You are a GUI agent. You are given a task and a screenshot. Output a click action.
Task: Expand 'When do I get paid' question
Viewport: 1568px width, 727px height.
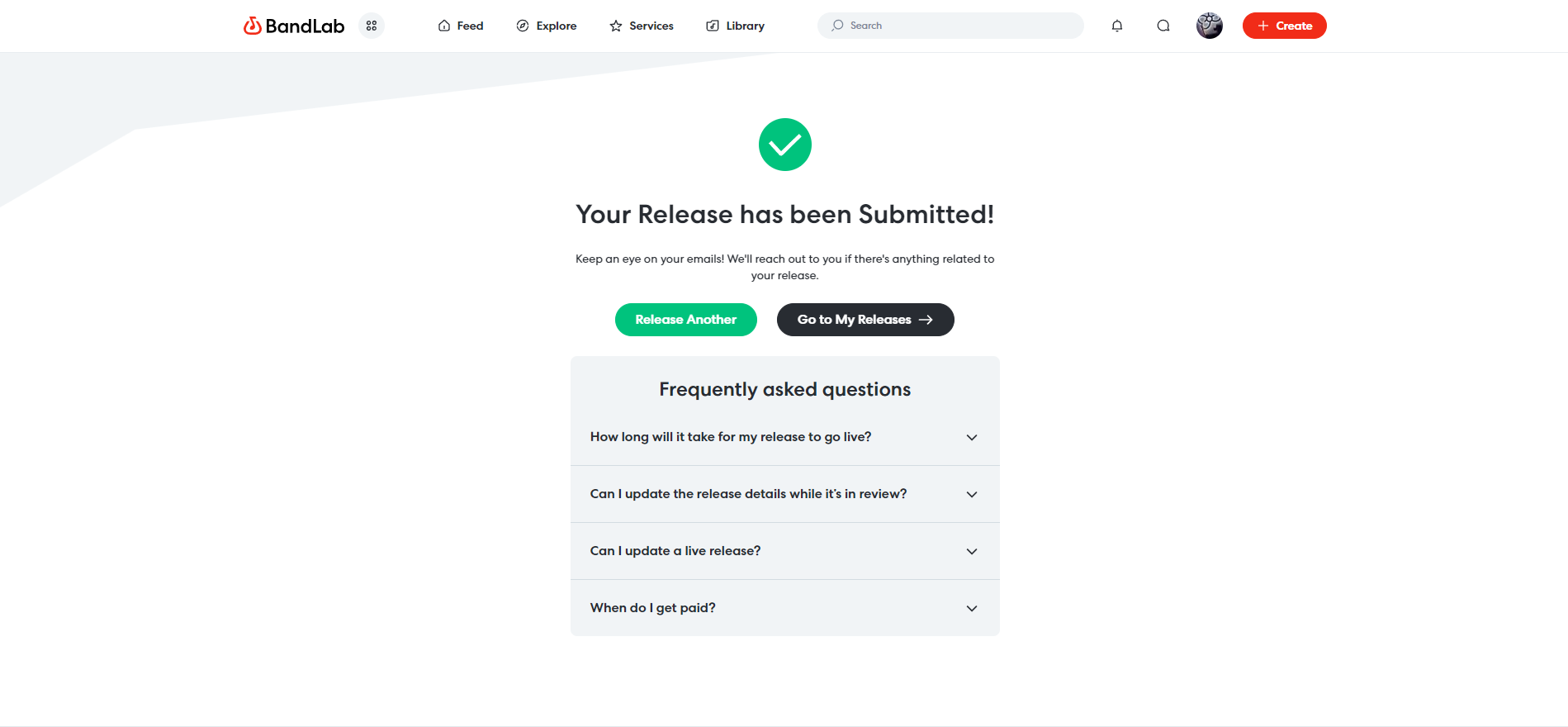tap(785, 608)
